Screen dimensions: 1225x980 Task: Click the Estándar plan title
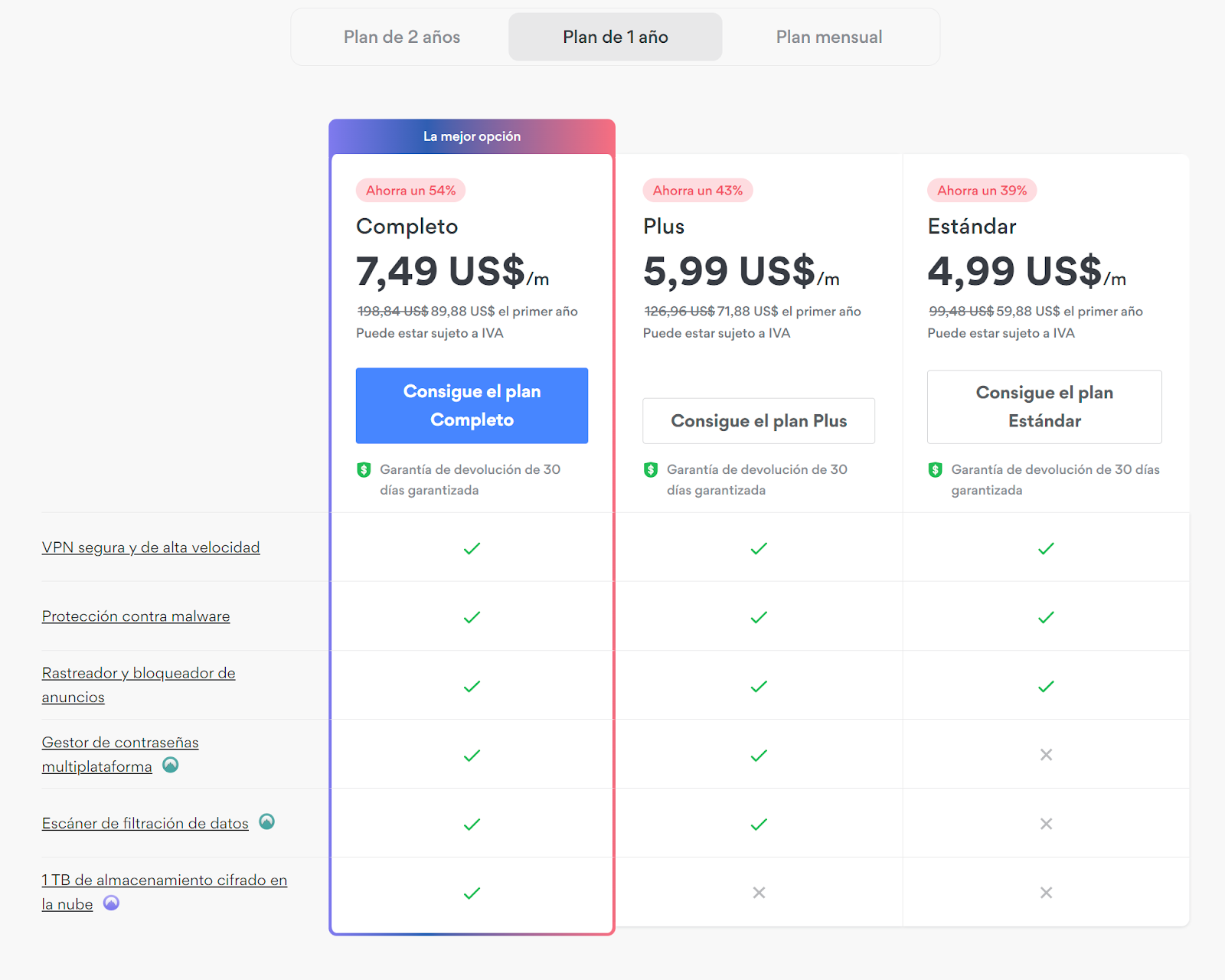pos(972,227)
